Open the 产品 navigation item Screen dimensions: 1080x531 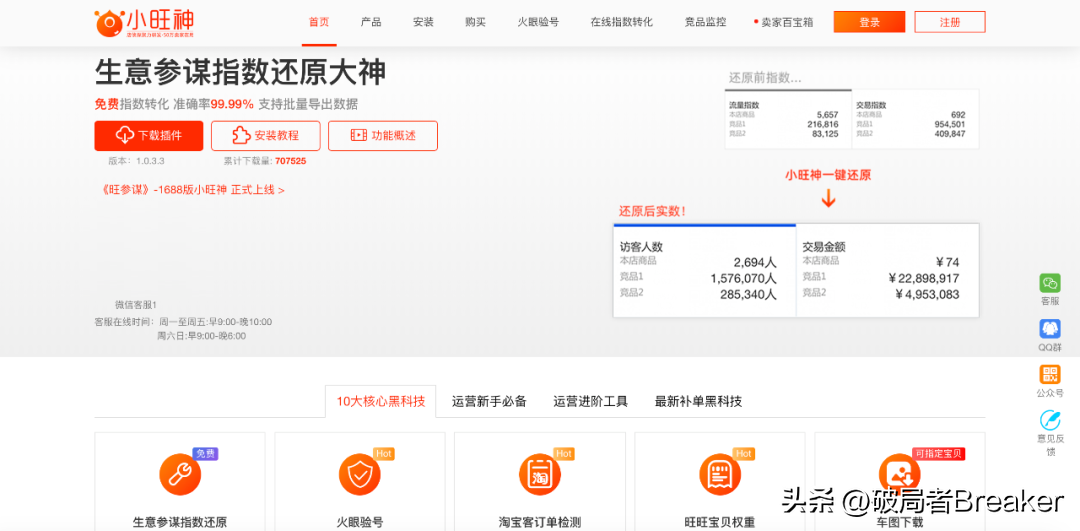[x=371, y=22]
